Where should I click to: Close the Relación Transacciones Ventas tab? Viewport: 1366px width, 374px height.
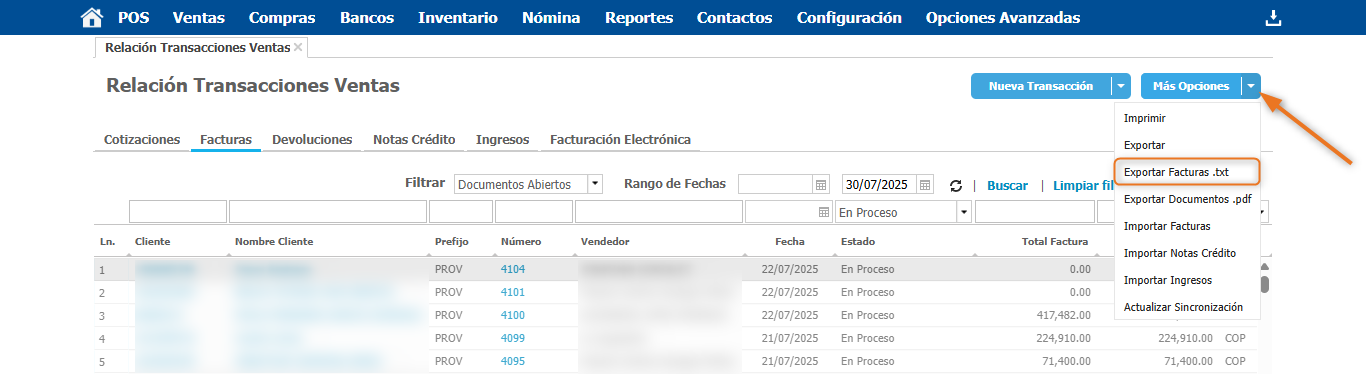298,48
